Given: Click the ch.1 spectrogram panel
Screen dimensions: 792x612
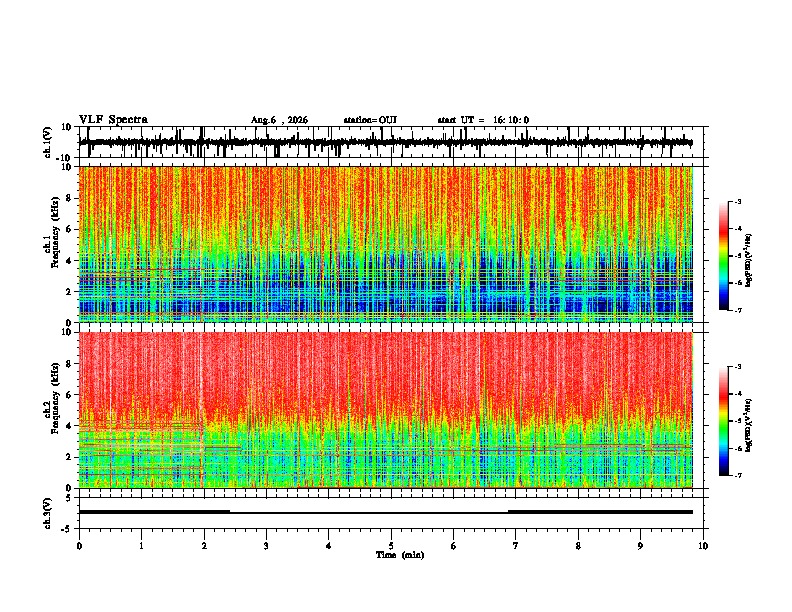Looking at the screenshot, I should (391, 244).
